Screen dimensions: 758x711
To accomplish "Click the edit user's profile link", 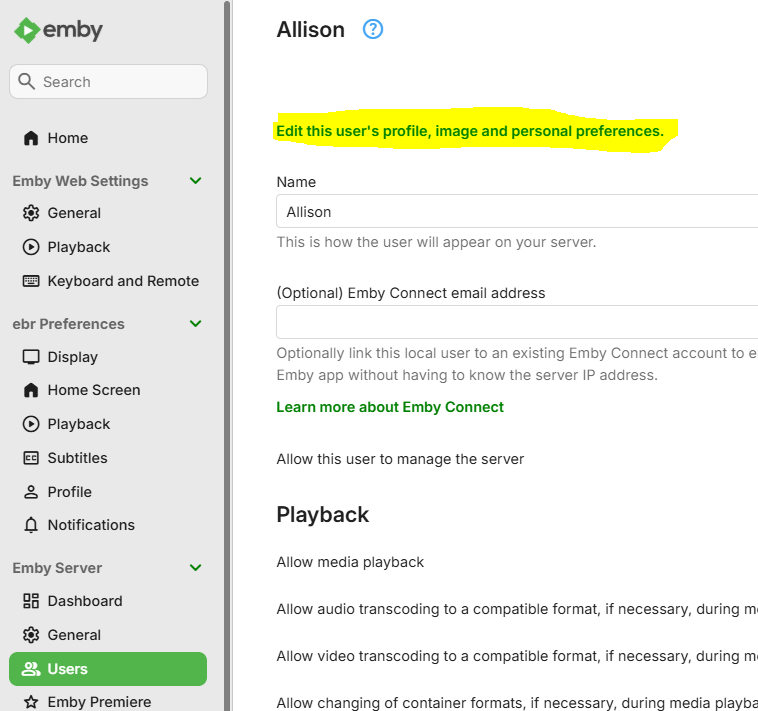I will coord(470,131).
